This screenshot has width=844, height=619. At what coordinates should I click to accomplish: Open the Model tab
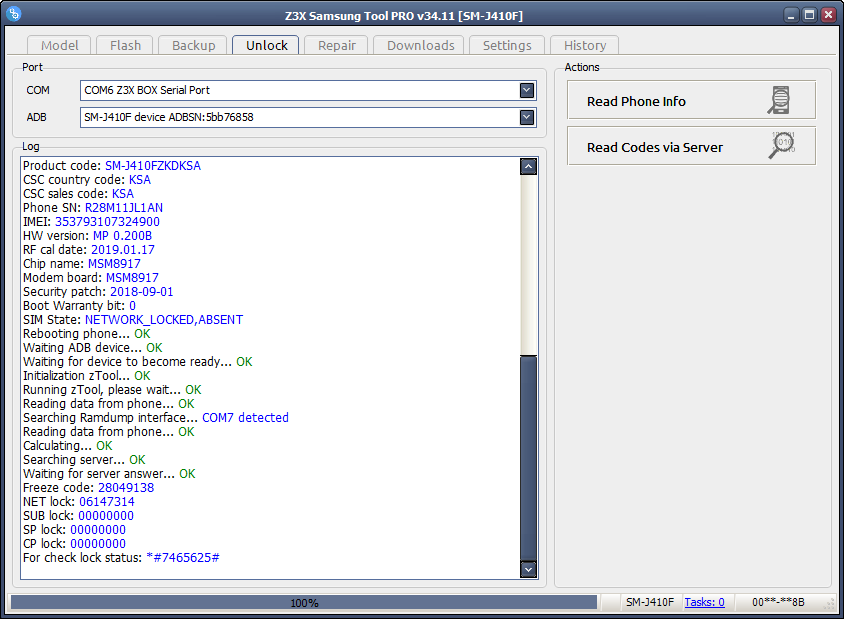tap(59, 45)
